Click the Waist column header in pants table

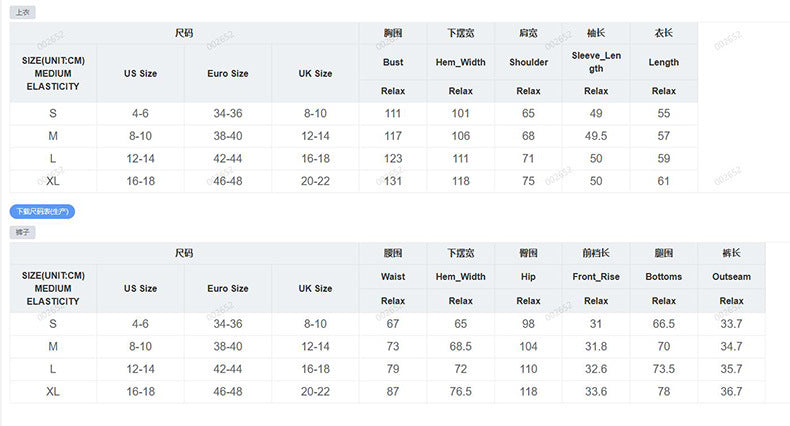pyautogui.click(x=393, y=276)
